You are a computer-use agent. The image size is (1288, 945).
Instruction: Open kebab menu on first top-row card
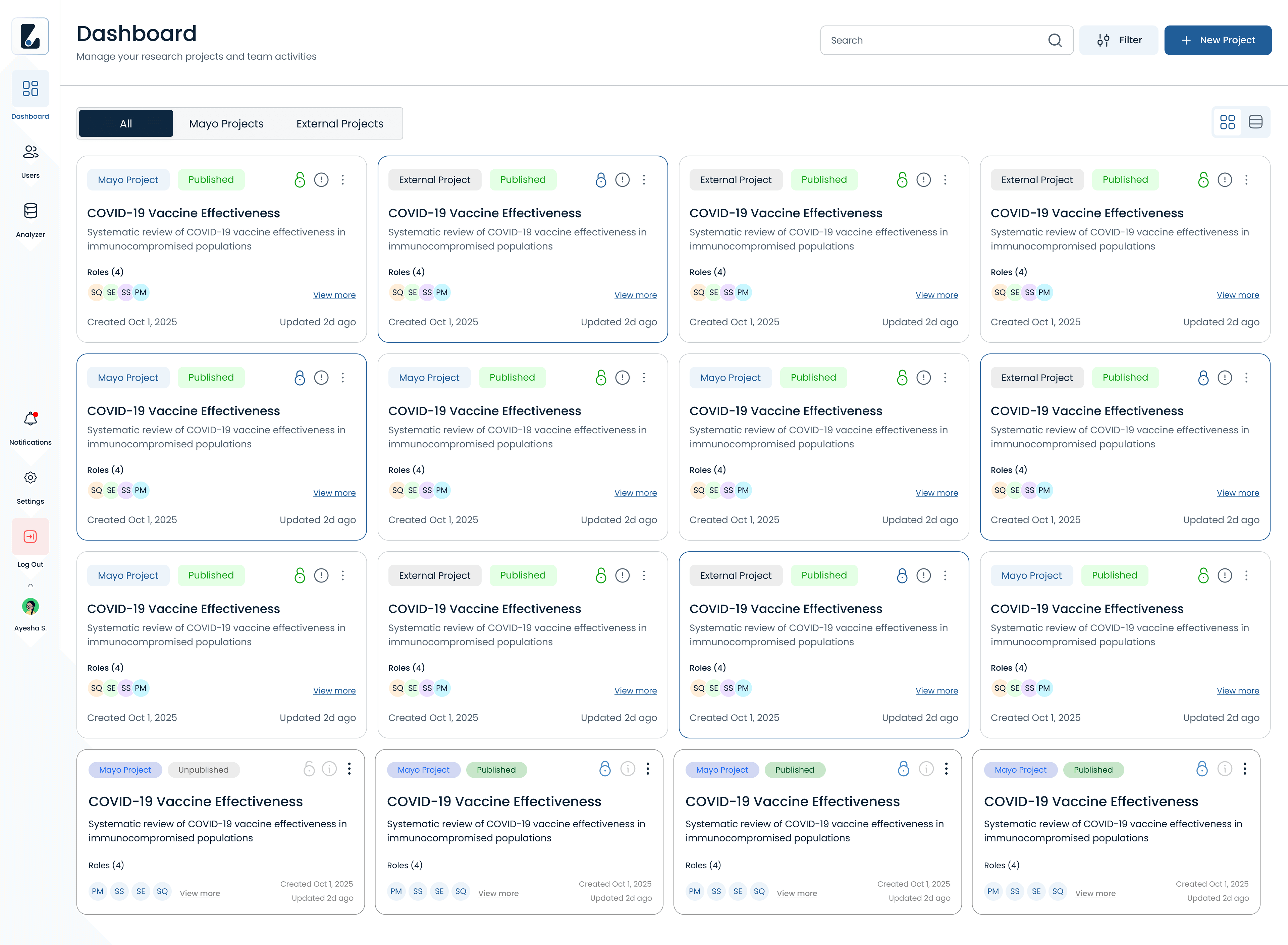tap(343, 180)
